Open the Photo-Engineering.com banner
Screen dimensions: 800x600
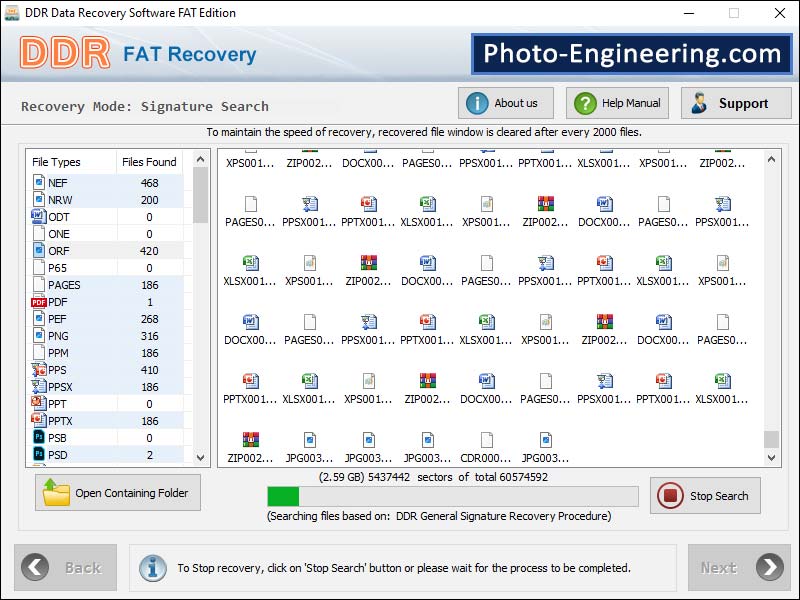point(630,55)
